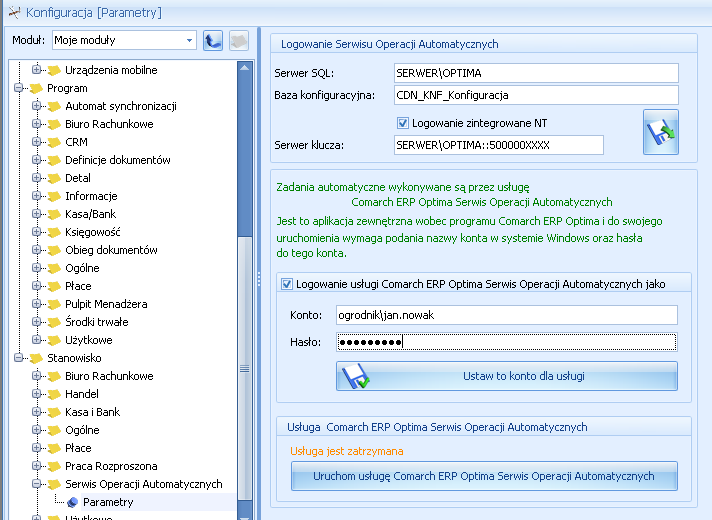Expand the Kasa i Bank node
Screen dimensions: 712x520
[36, 411]
